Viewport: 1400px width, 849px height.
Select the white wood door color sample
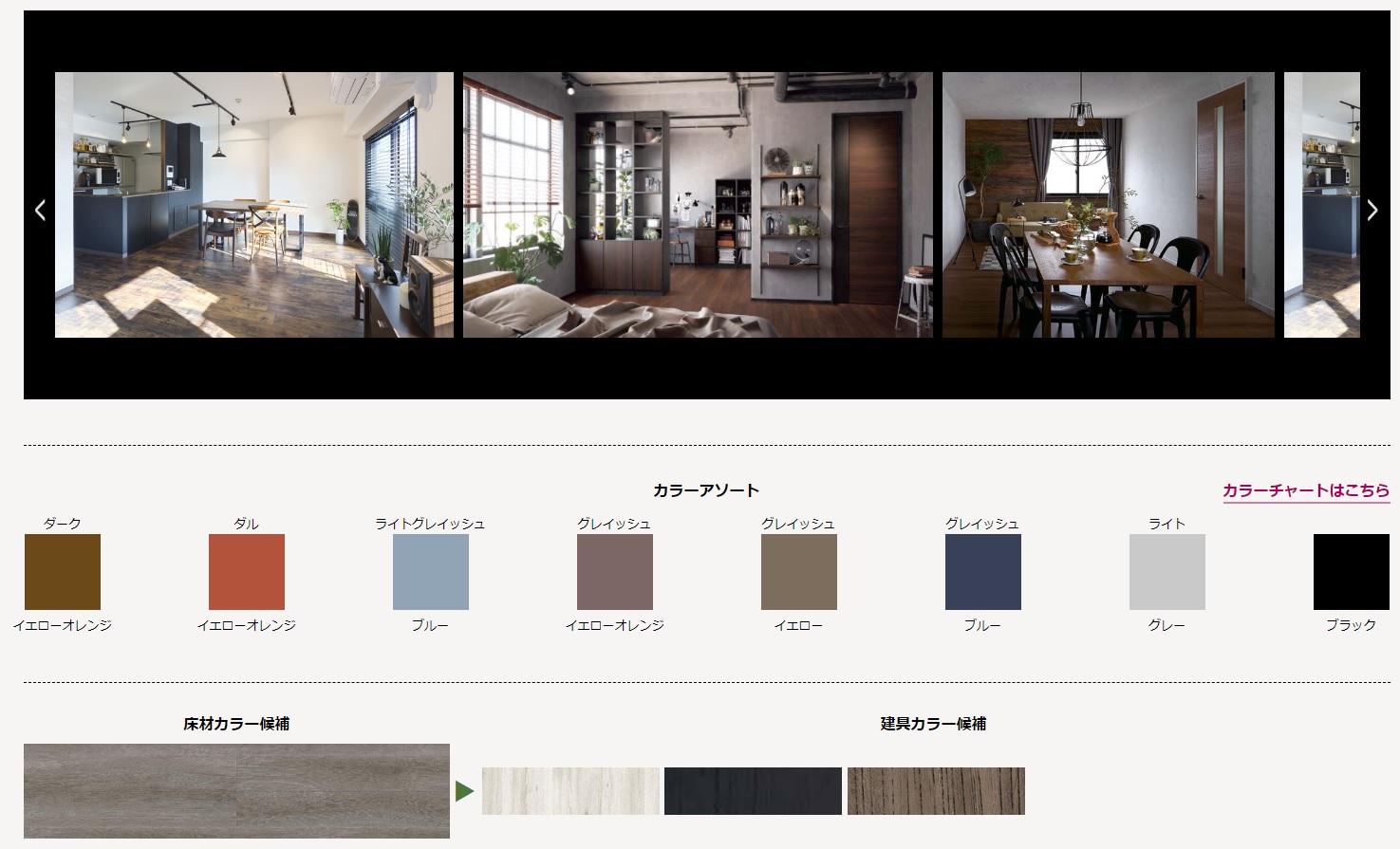coord(570,791)
